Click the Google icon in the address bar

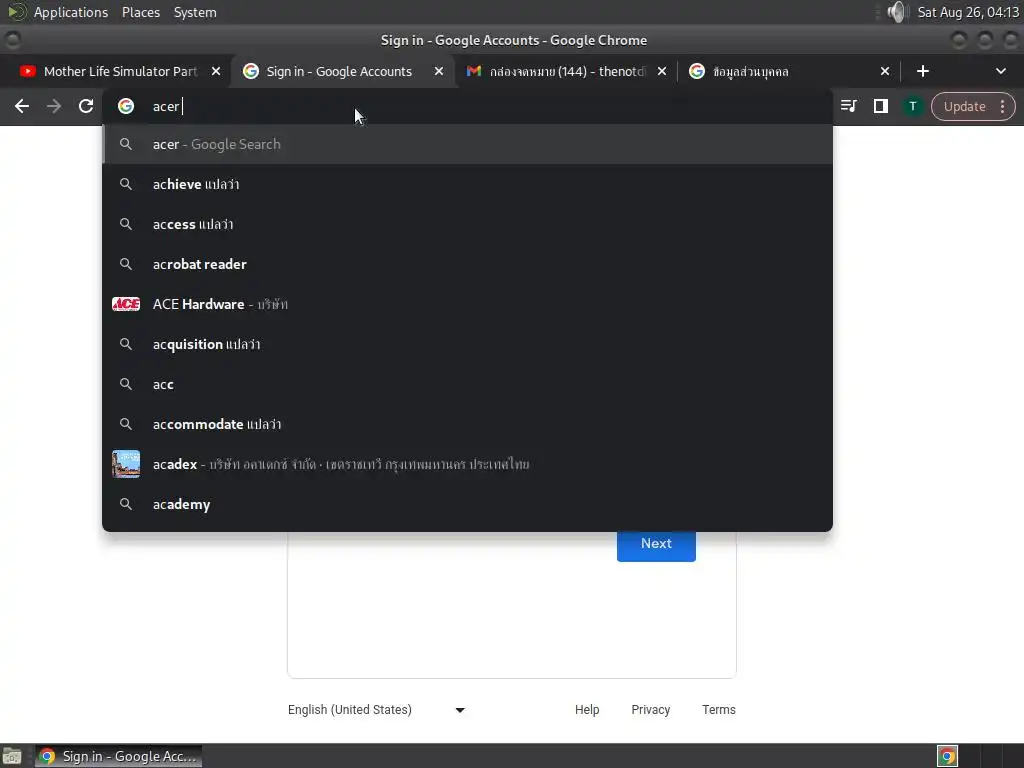(x=126, y=106)
